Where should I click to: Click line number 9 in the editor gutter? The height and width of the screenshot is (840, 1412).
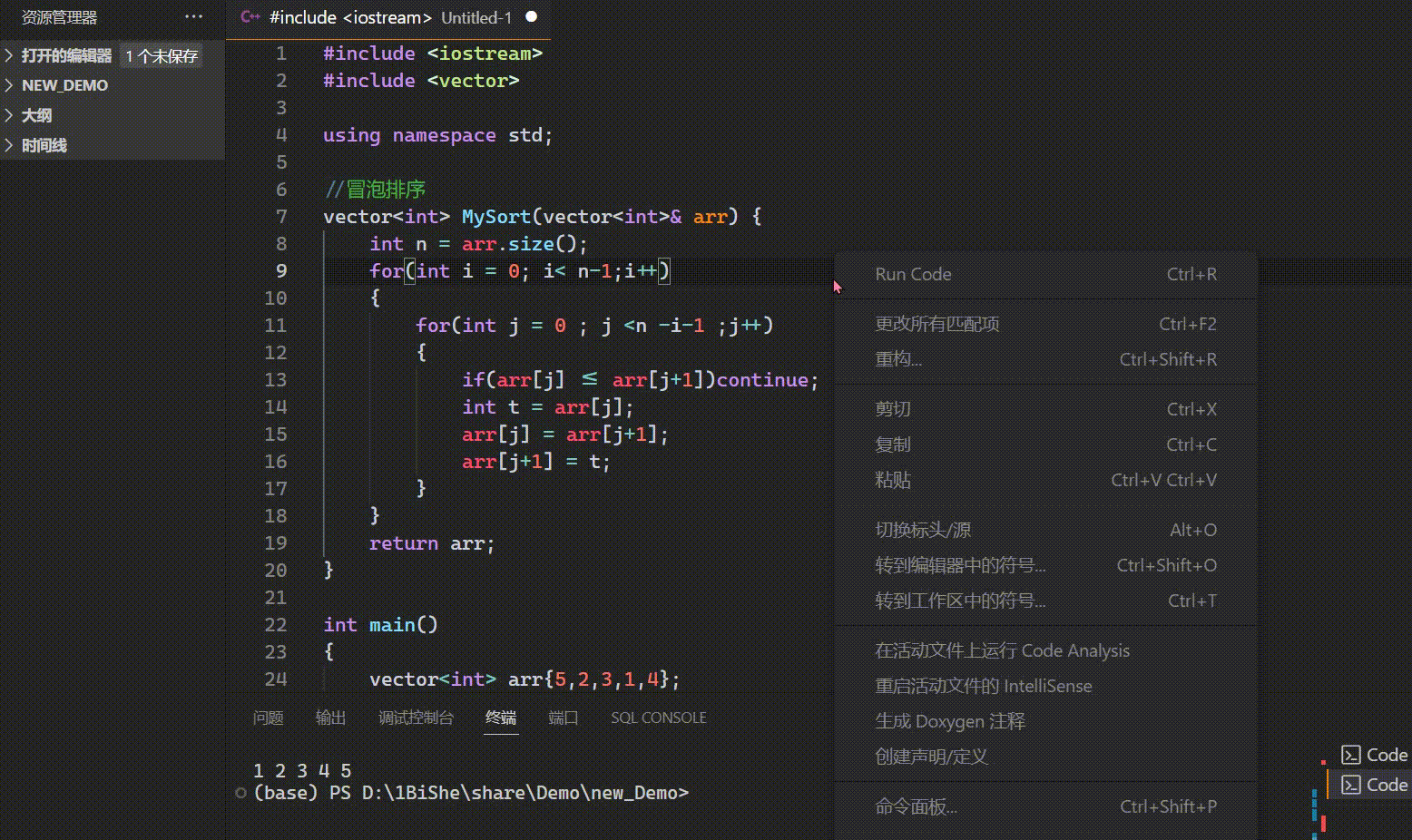pyautogui.click(x=281, y=270)
